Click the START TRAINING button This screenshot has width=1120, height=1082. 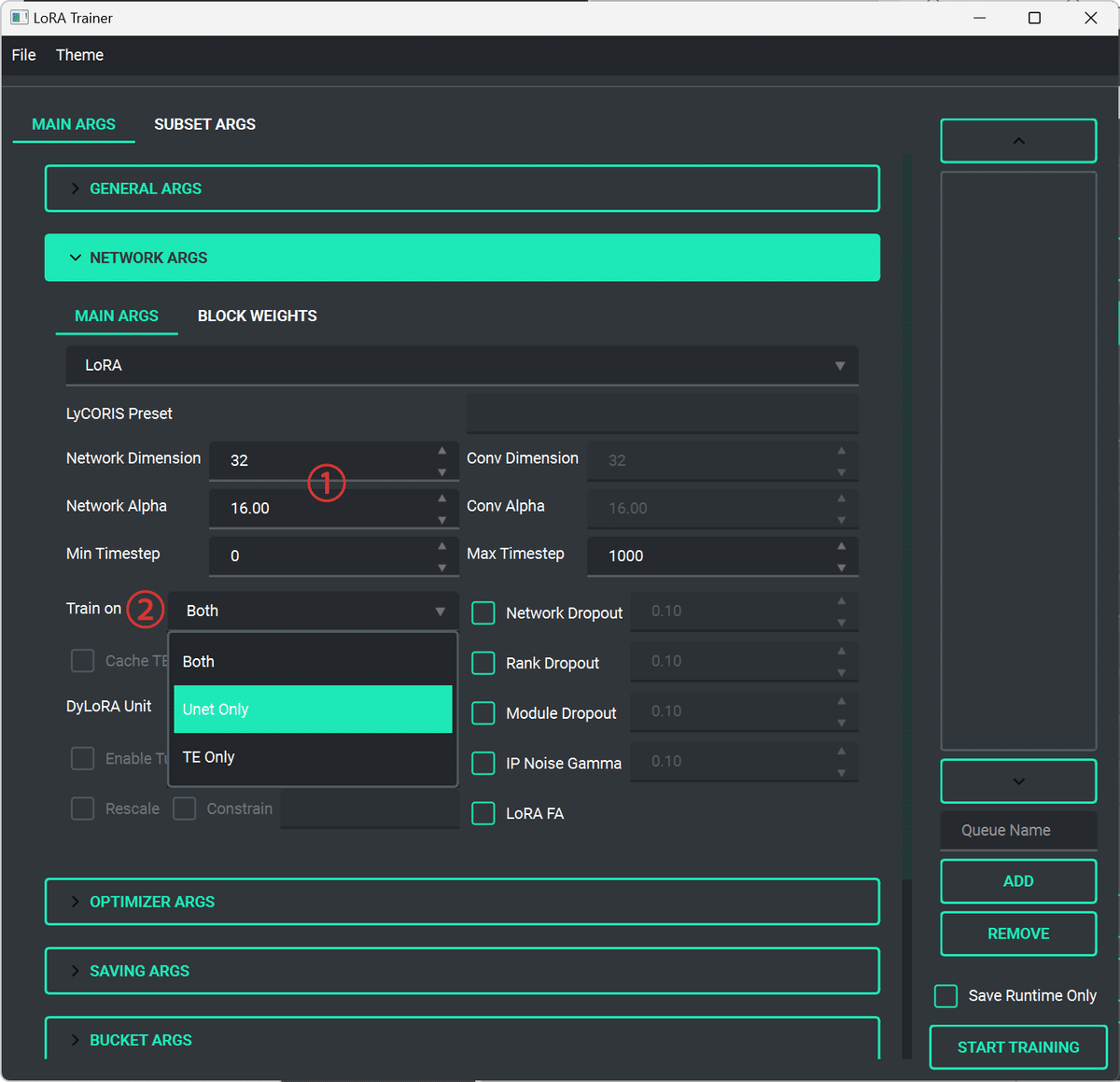click(x=1017, y=1047)
